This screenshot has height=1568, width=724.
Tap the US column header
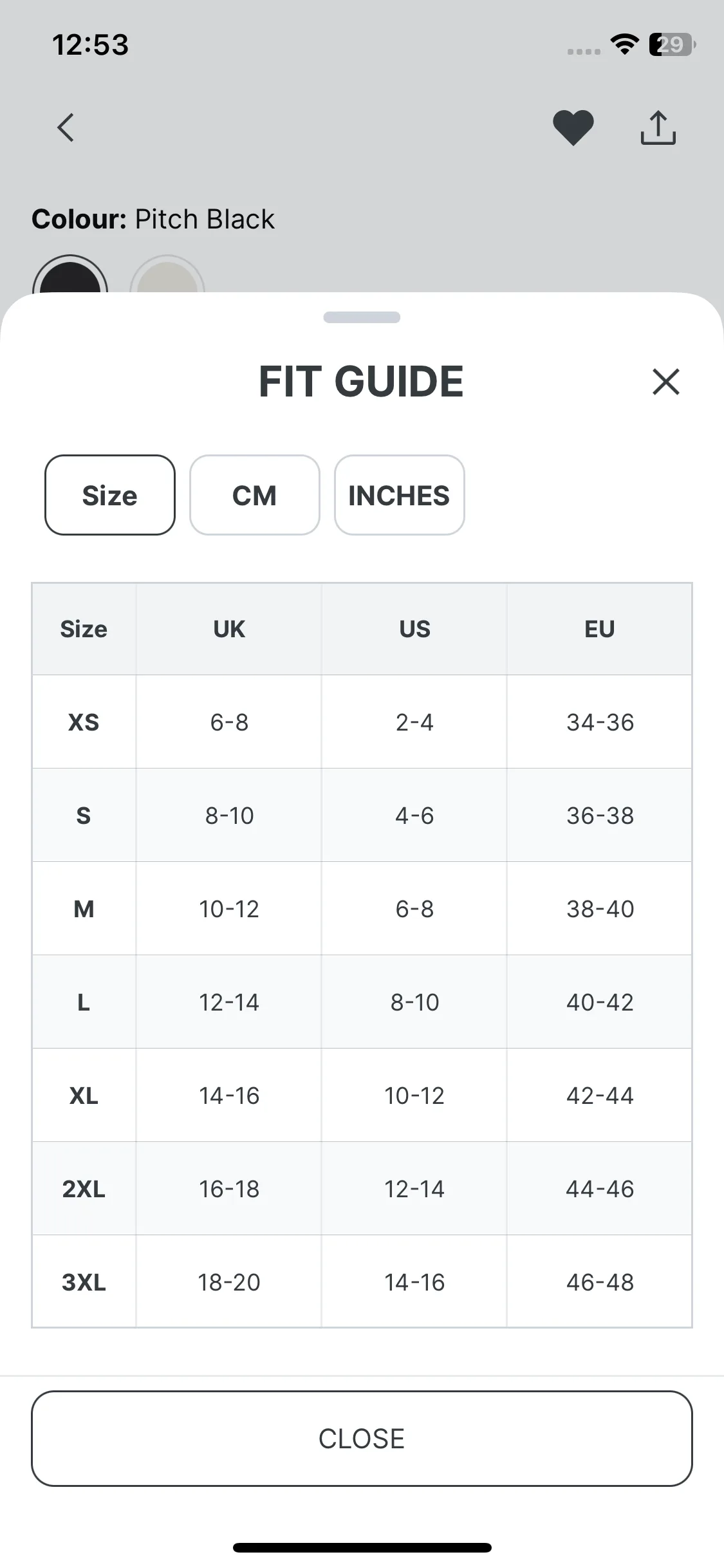coord(414,629)
